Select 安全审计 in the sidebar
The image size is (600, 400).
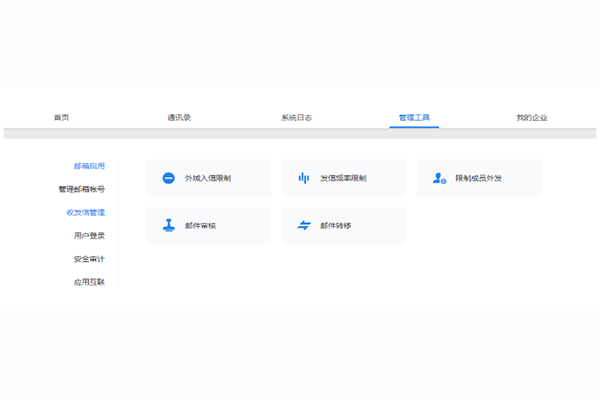pos(89,259)
